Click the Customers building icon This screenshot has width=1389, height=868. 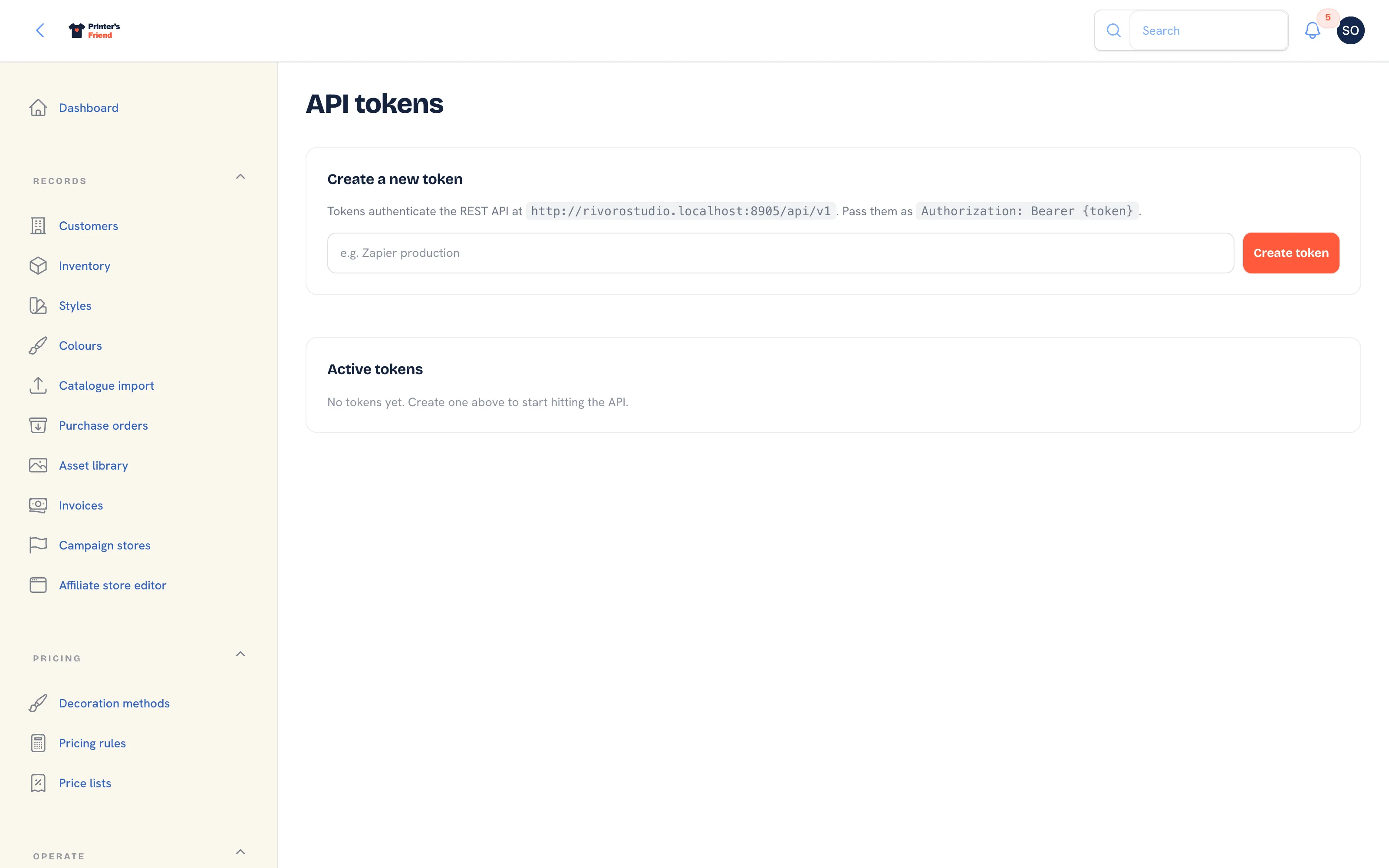pyautogui.click(x=38, y=226)
